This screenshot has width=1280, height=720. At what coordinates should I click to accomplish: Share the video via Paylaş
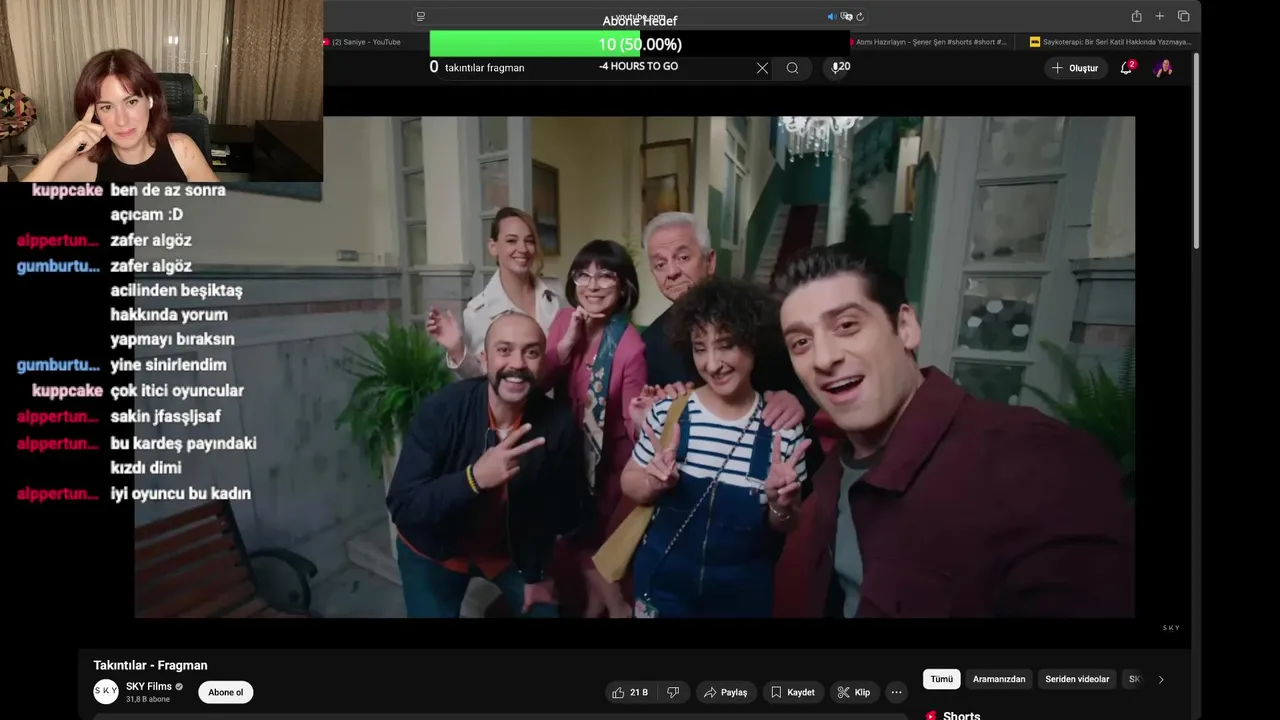click(x=725, y=692)
